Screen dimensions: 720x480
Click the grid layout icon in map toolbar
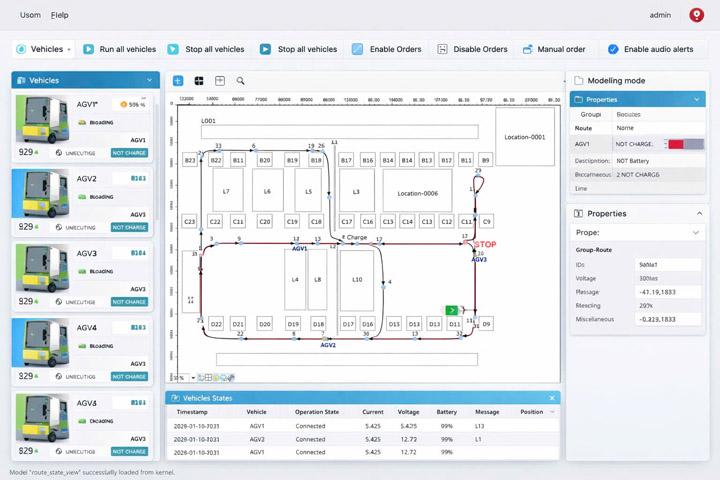point(199,81)
